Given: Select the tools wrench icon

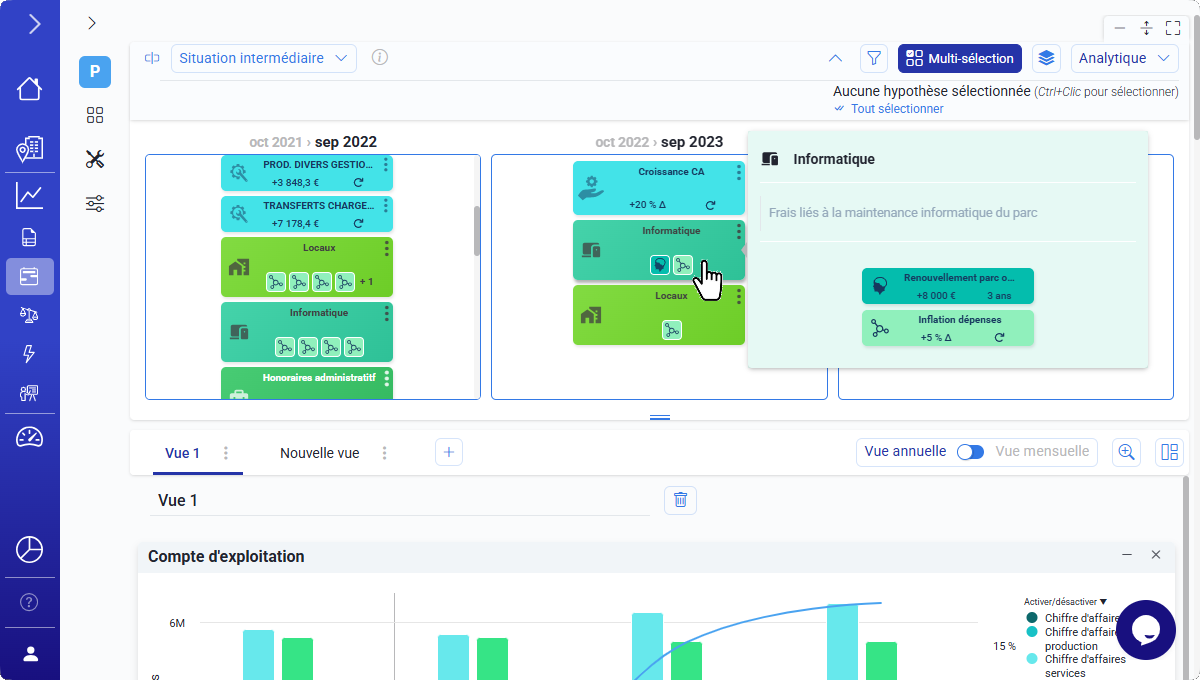Looking at the screenshot, I should coord(95,159).
